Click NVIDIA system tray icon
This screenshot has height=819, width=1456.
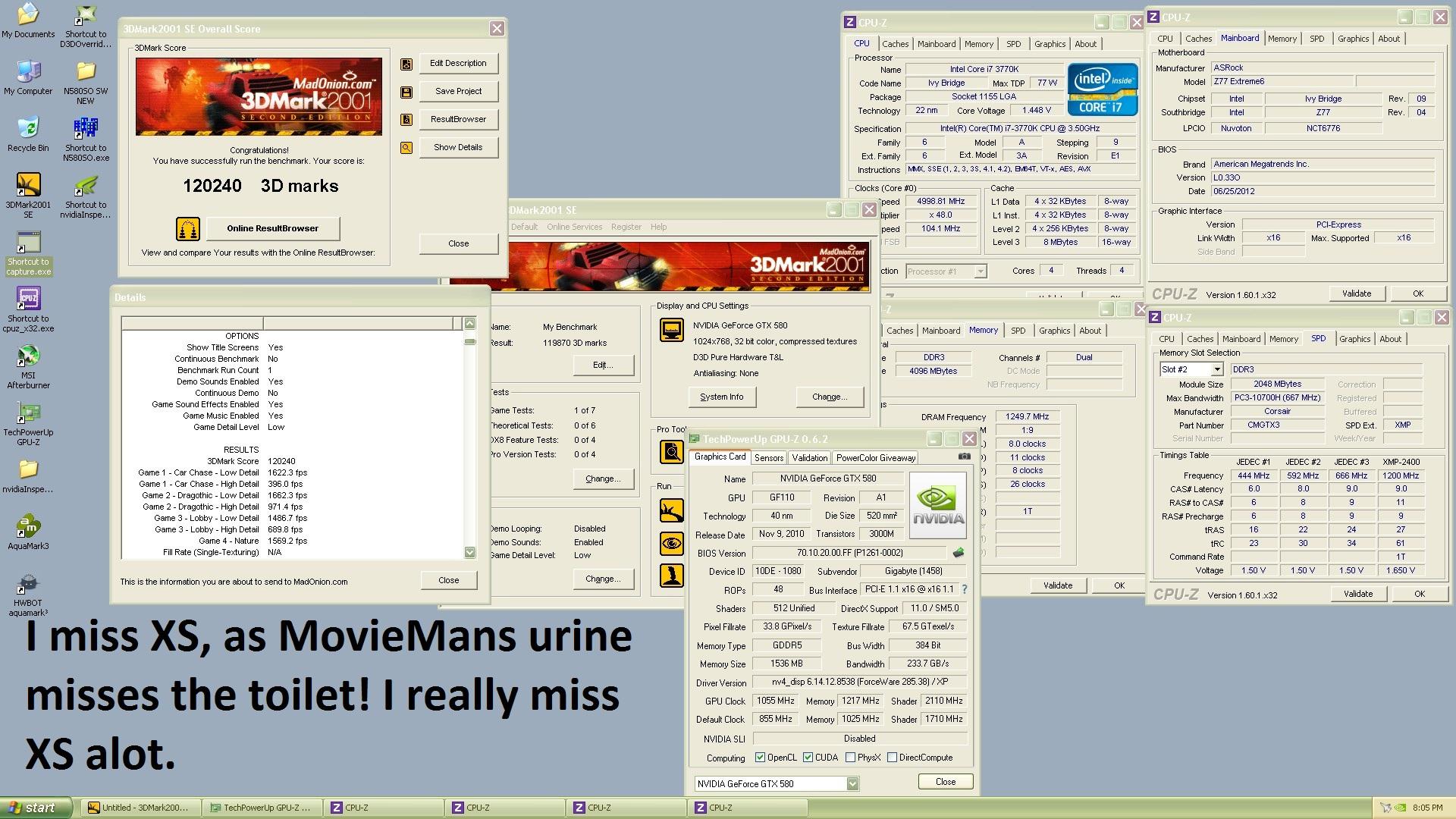click(1400, 808)
